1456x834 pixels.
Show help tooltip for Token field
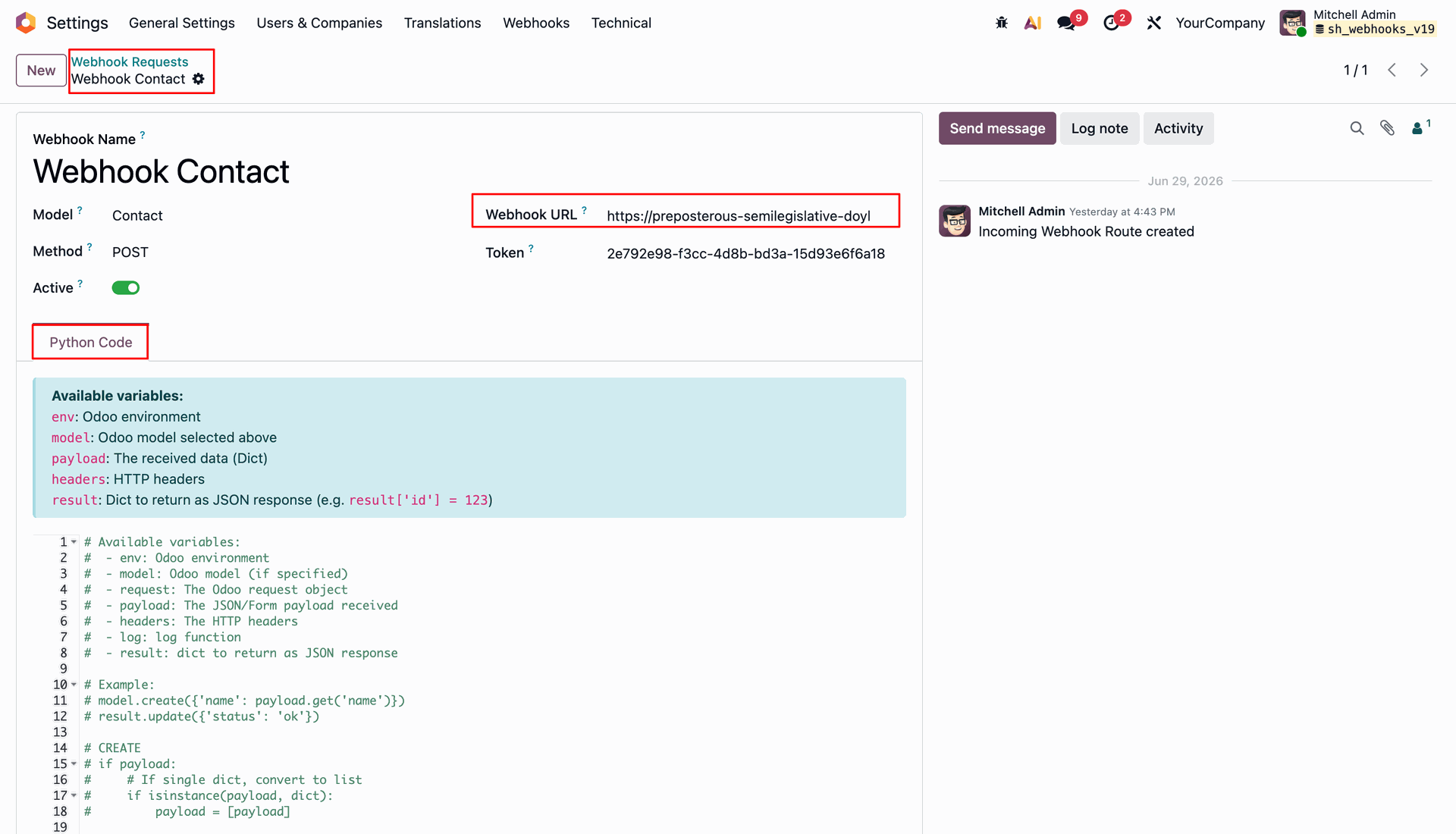point(531,249)
